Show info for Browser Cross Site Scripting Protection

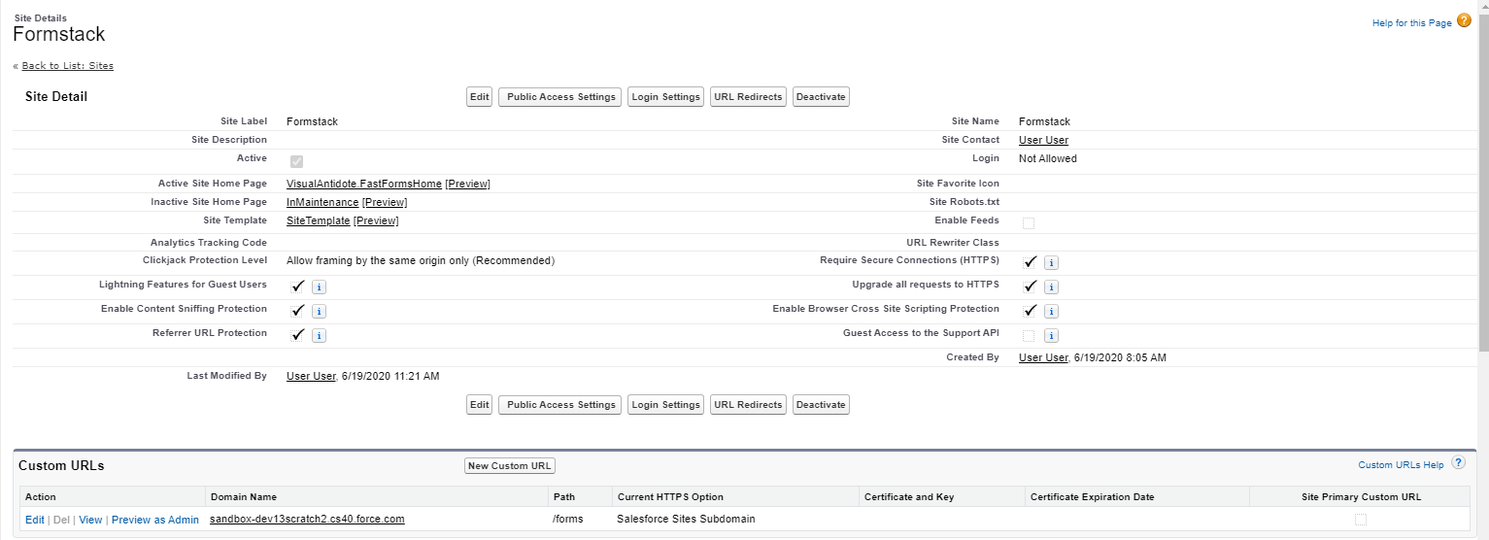coord(1051,311)
